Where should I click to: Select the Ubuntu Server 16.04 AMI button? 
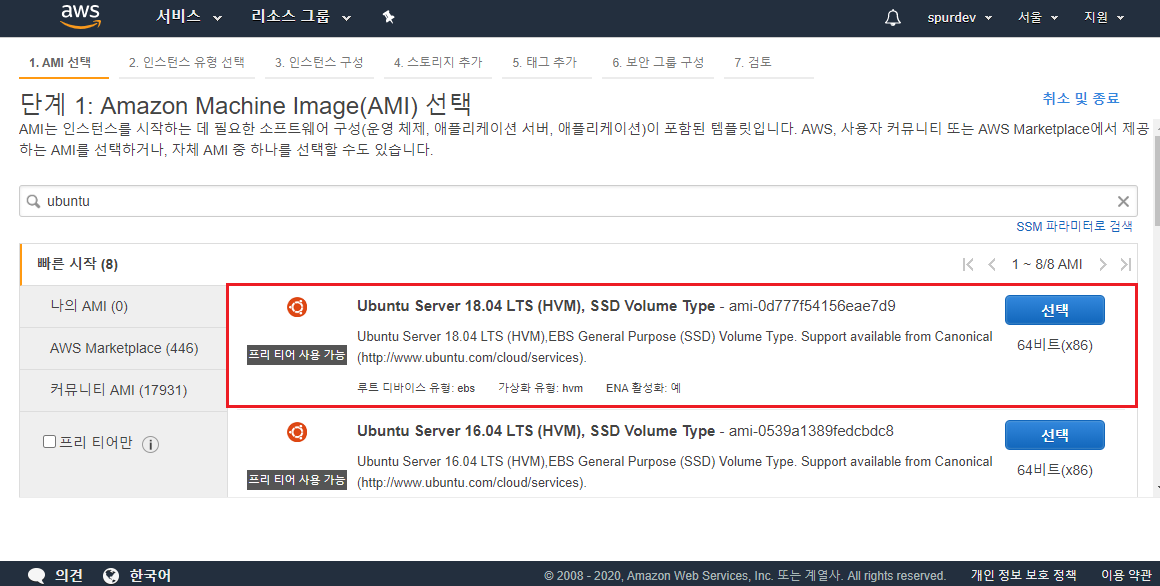(x=1054, y=435)
